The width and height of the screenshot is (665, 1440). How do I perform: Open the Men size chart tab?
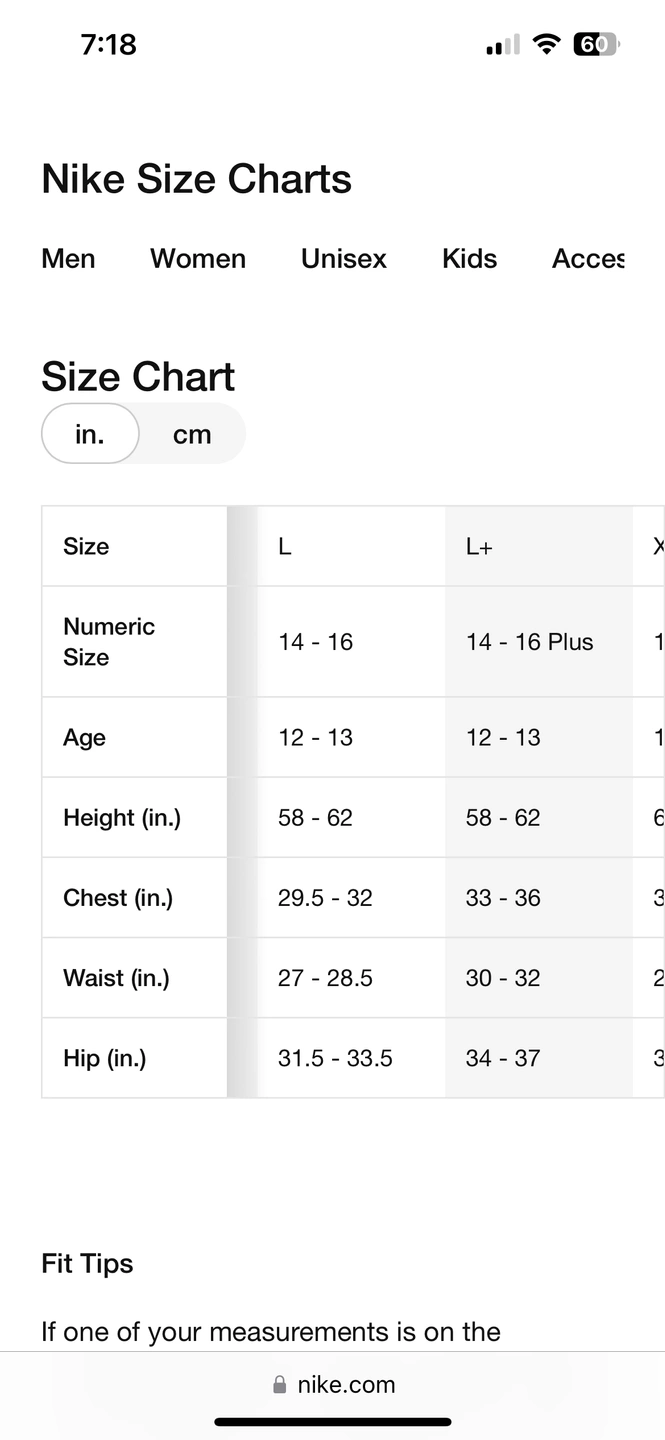click(x=69, y=258)
